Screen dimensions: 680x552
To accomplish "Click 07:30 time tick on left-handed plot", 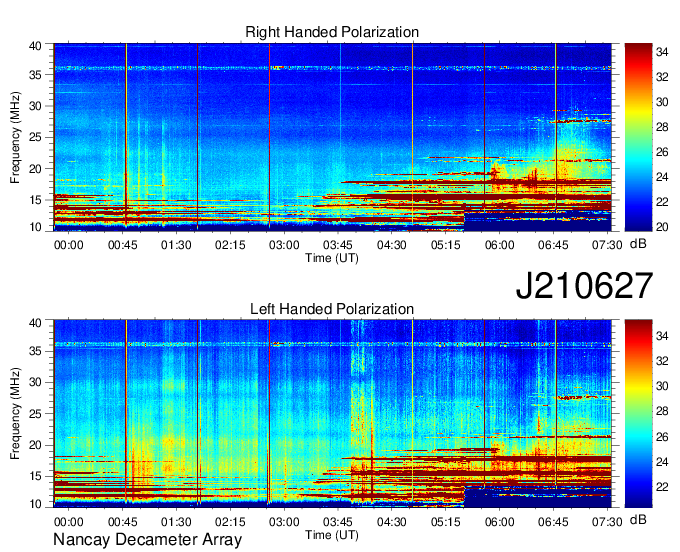I will pos(607,522).
